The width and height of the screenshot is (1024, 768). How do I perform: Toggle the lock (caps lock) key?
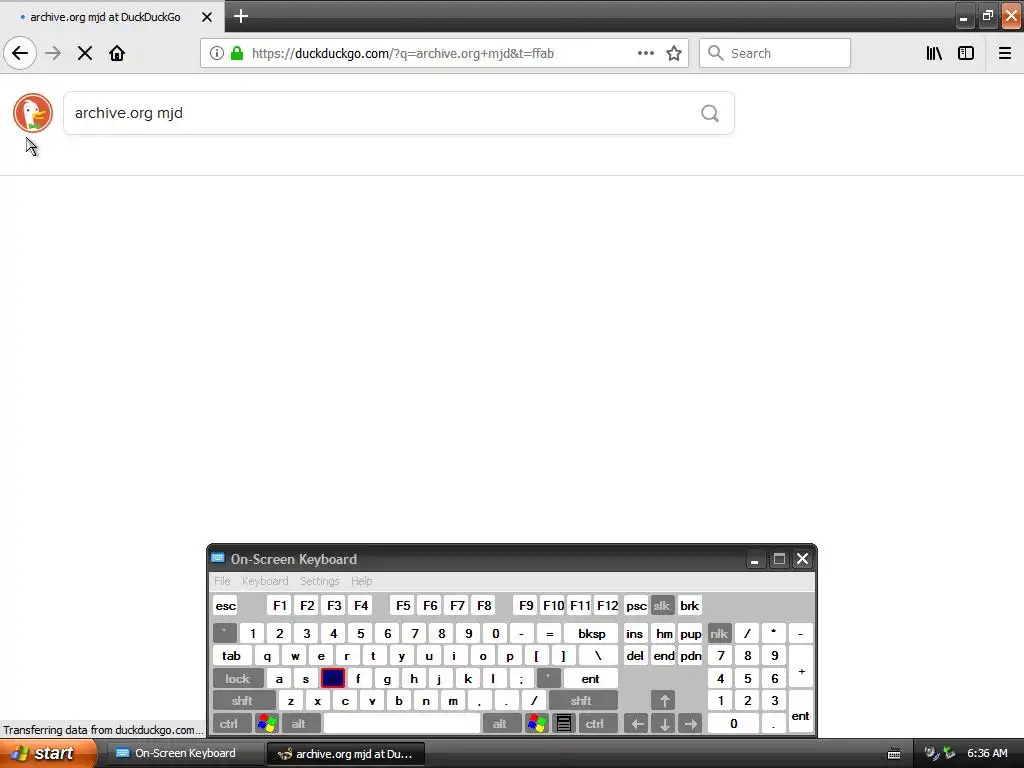(238, 679)
